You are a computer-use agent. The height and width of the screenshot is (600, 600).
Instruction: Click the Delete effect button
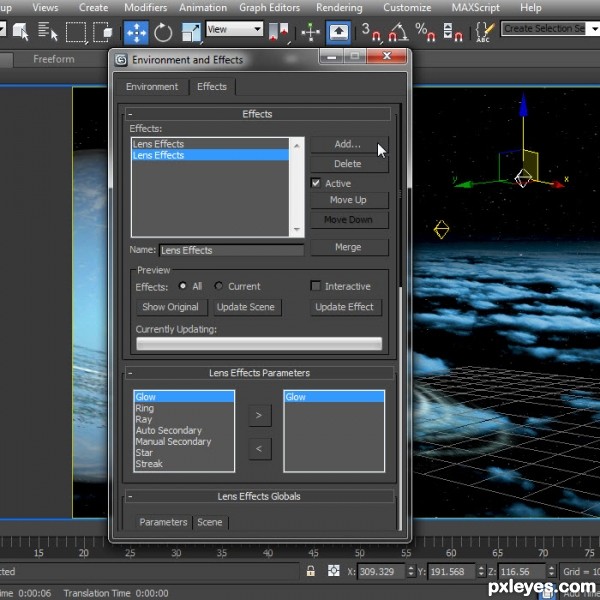click(x=347, y=164)
